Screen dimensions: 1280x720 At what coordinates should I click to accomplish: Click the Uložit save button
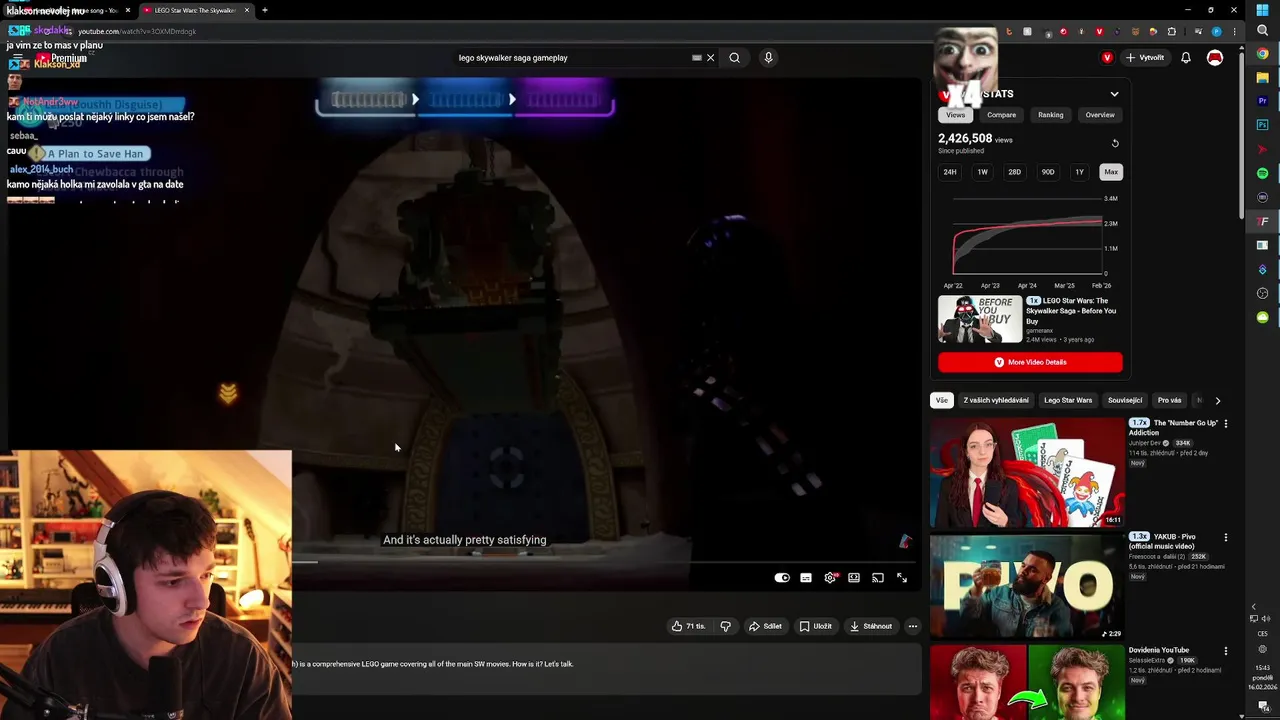point(816,626)
